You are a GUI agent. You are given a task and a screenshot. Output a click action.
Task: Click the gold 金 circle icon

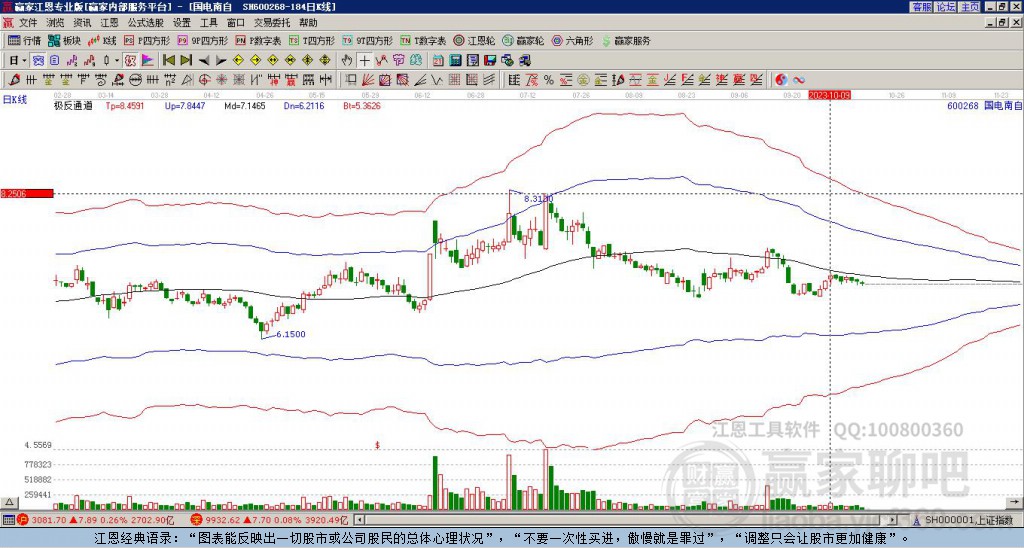click(583, 80)
